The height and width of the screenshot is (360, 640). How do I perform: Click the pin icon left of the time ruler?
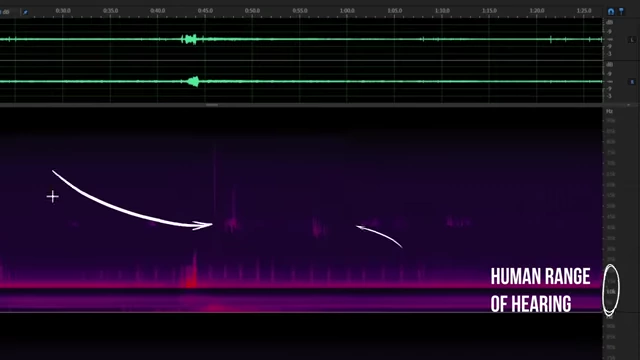tap(25, 12)
